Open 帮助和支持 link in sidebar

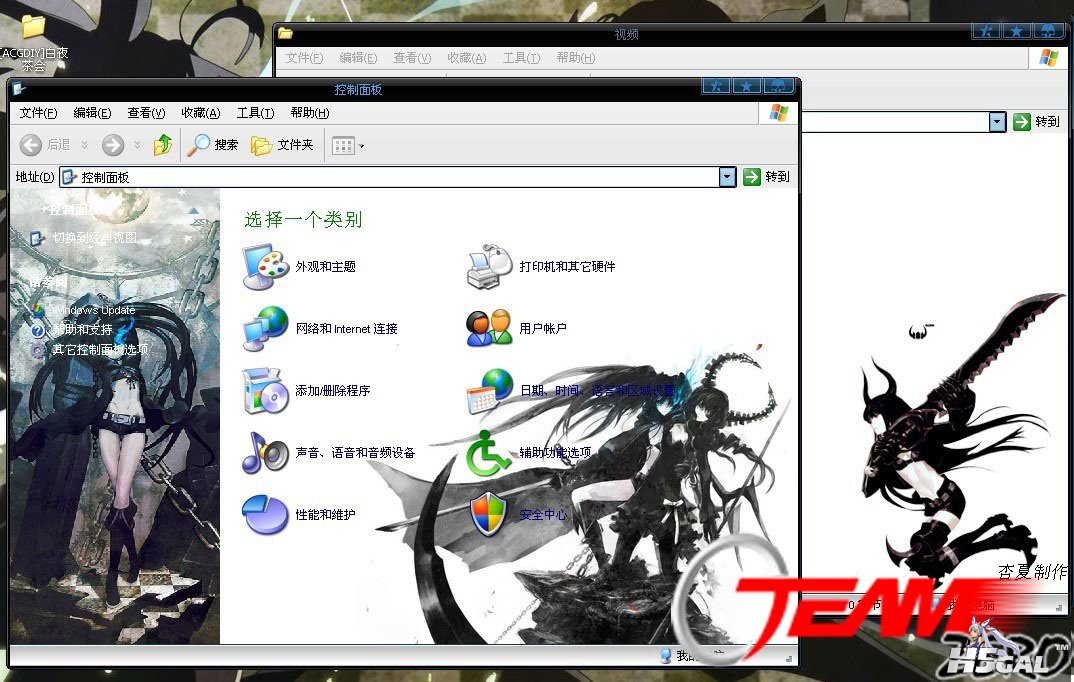click(x=82, y=329)
